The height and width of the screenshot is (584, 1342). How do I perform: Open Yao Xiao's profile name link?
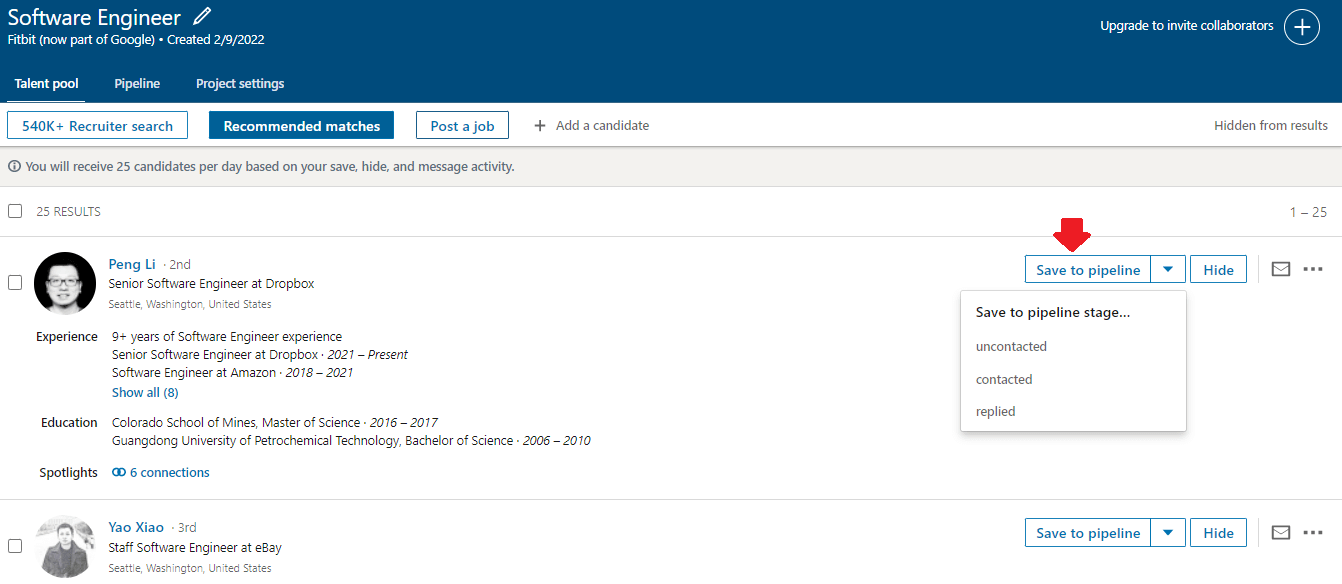click(x=136, y=527)
